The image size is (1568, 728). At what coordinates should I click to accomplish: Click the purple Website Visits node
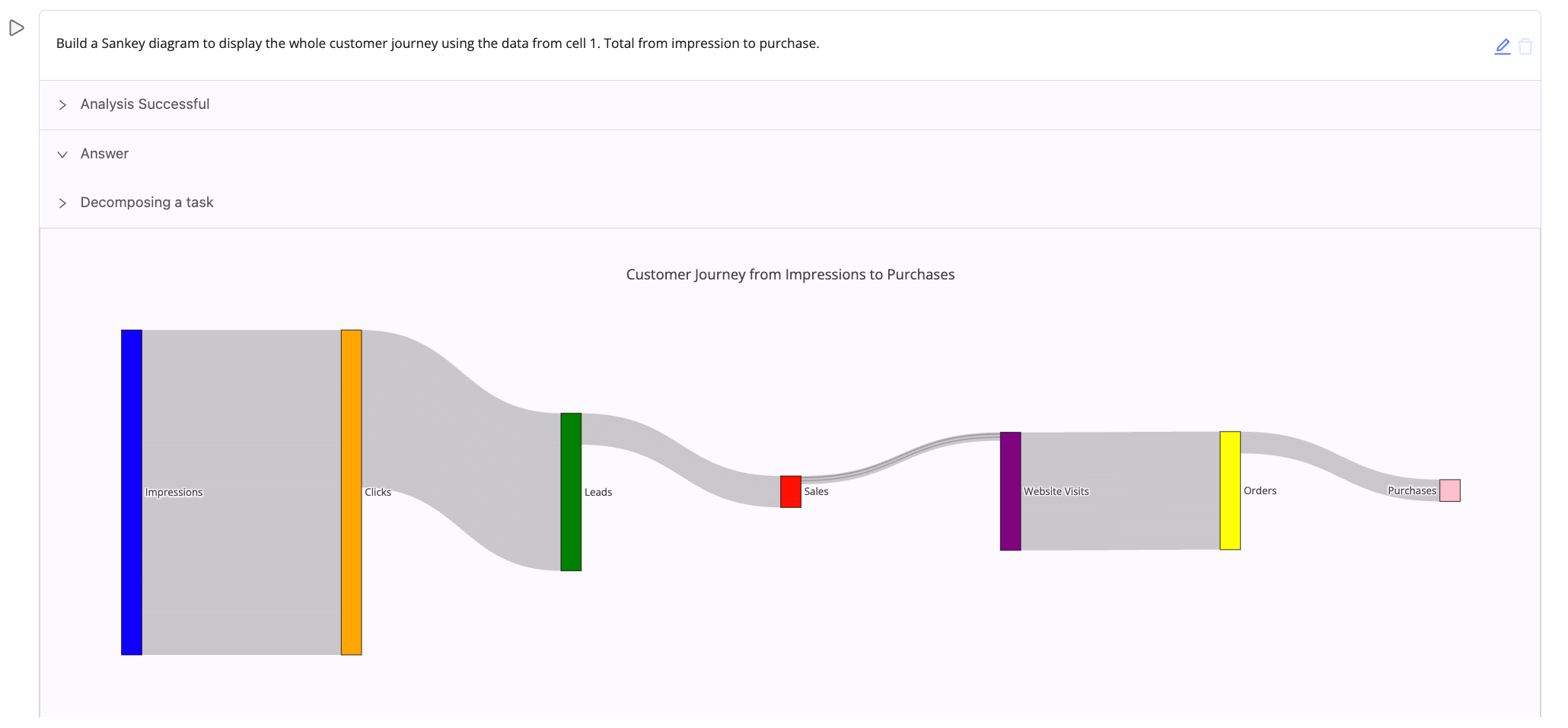1010,491
